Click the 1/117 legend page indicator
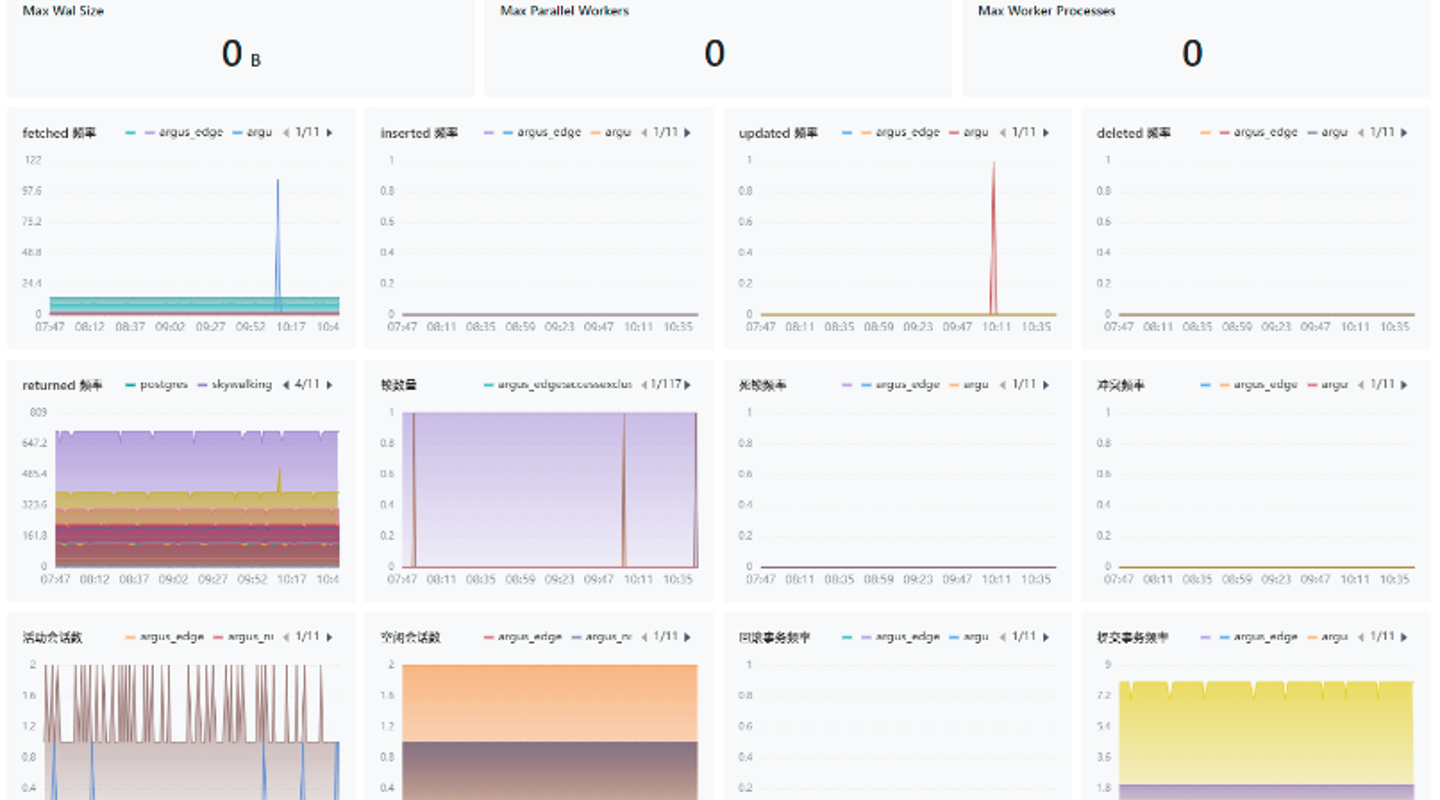Screen dimensions: 1440x800 point(665,385)
